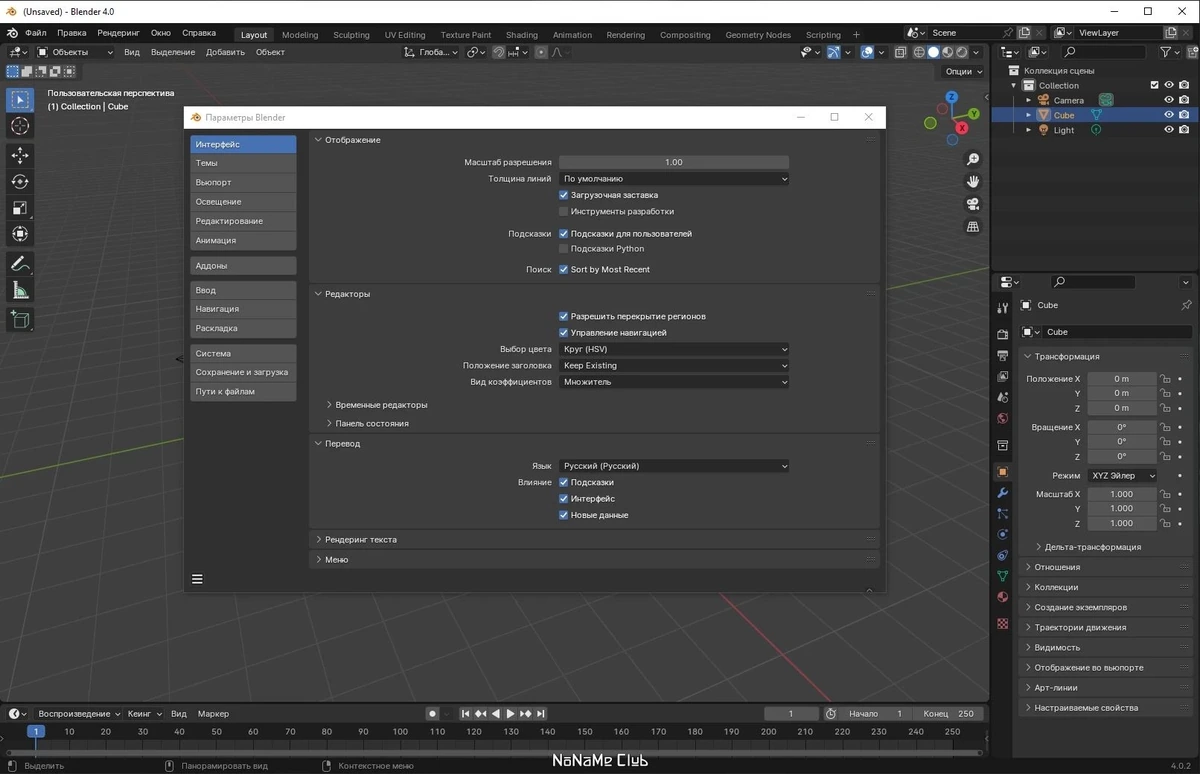
Task: Click the Положение X value field
Action: point(1121,379)
